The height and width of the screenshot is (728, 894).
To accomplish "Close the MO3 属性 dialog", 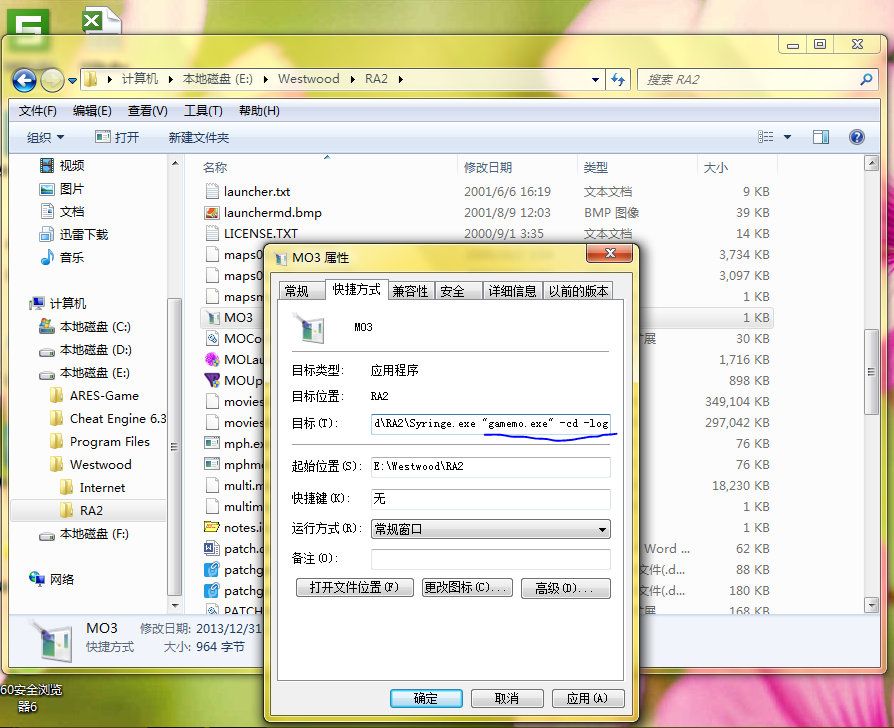I will (x=609, y=253).
